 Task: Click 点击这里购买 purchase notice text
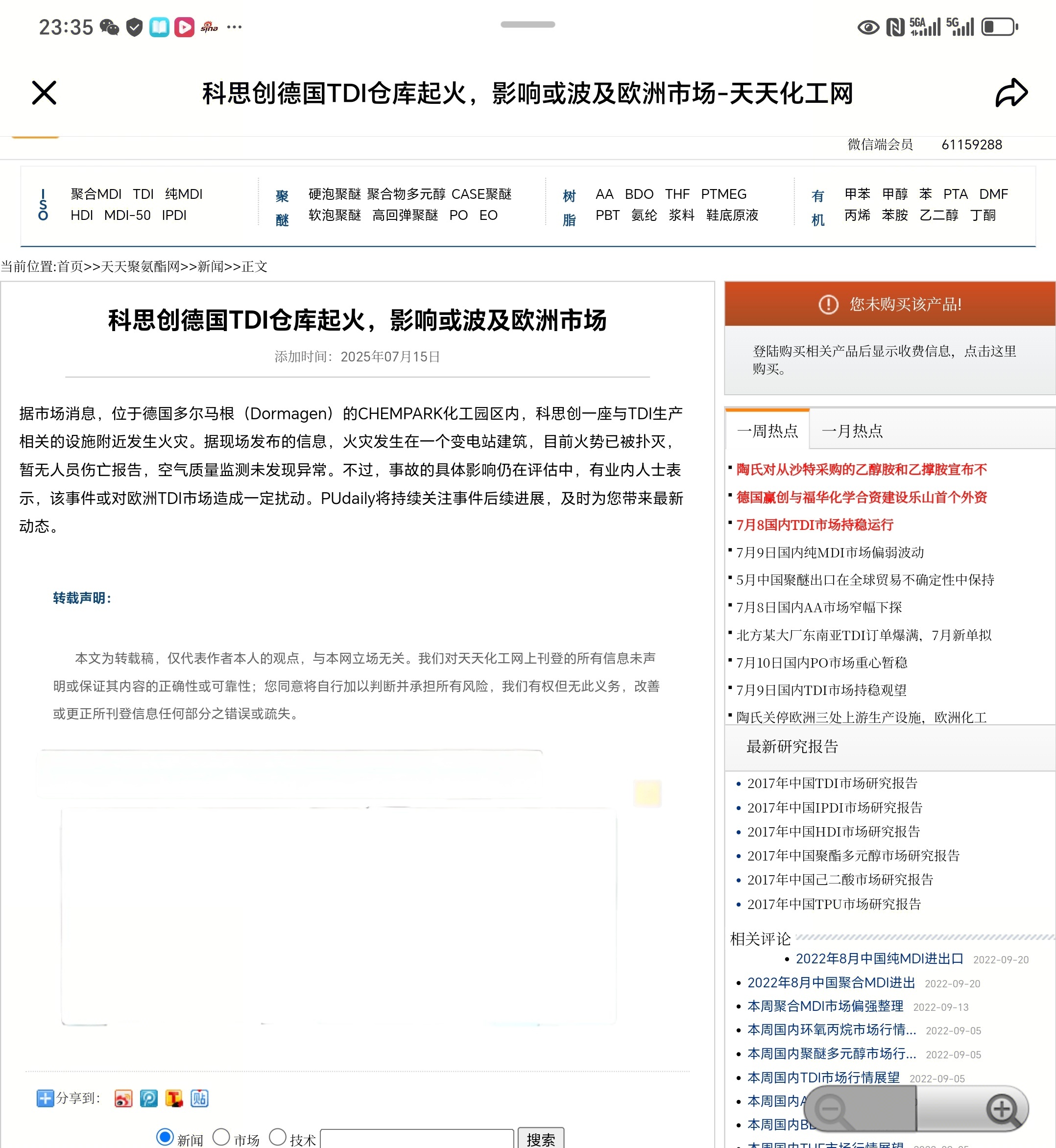885,360
